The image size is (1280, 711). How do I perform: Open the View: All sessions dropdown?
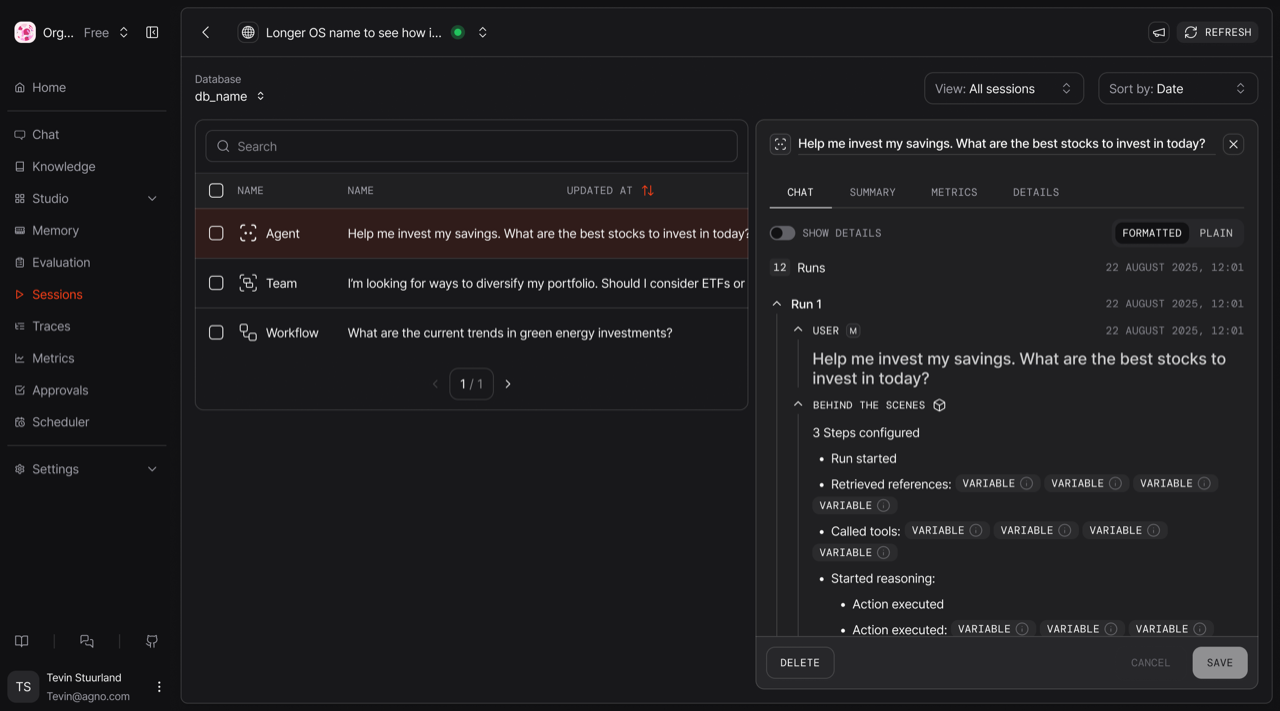point(1004,89)
